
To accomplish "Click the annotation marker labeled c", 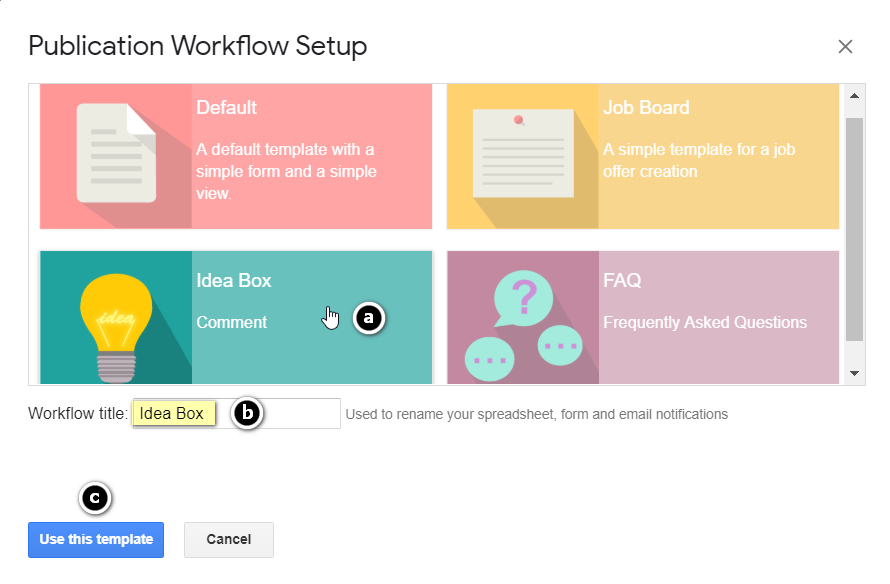I will coord(94,497).
